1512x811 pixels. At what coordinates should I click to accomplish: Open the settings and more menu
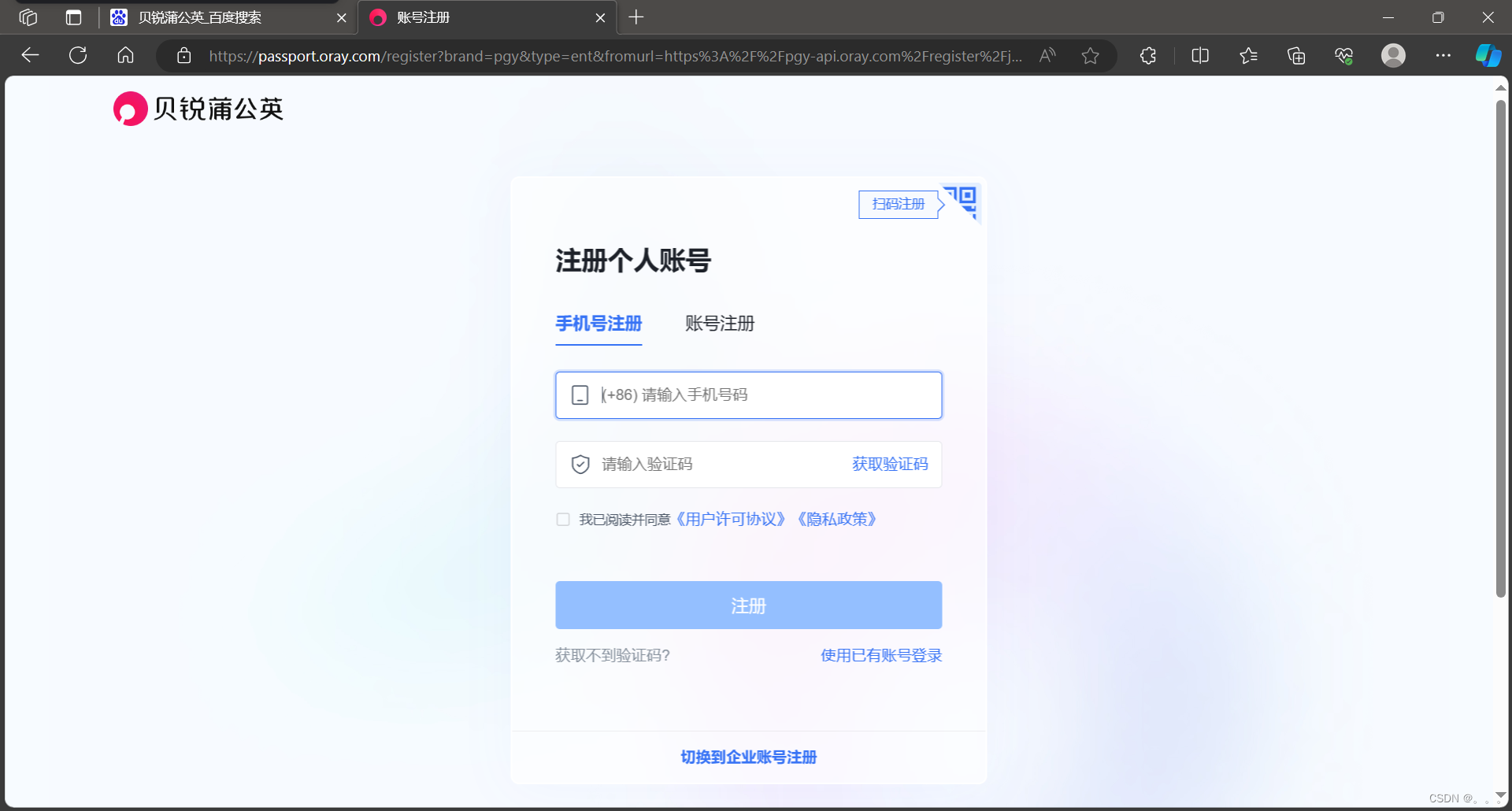pyautogui.click(x=1443, y=56)
